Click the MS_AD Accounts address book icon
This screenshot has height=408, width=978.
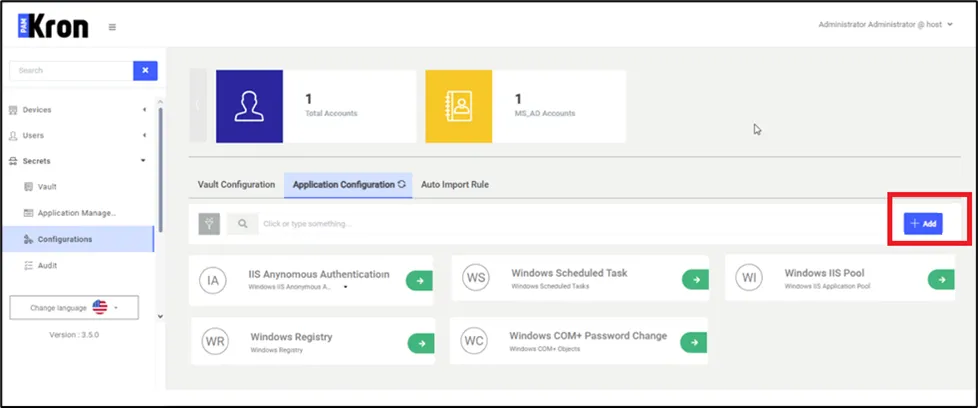click(x=458, y=105)
